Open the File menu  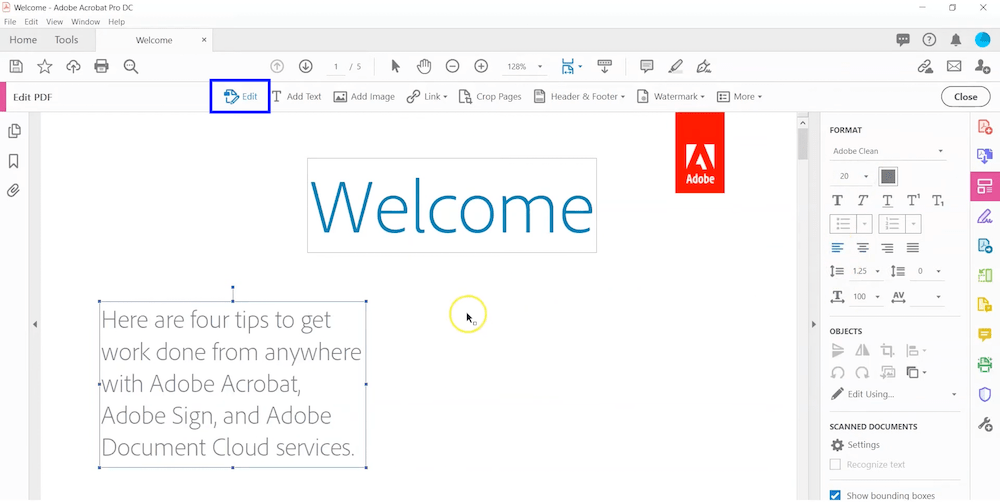coord(10,22)
